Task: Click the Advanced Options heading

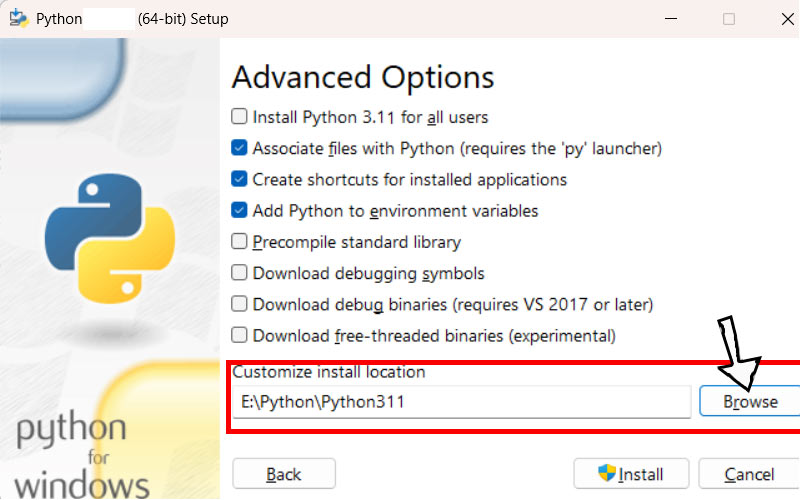Action: click(363, 77)
